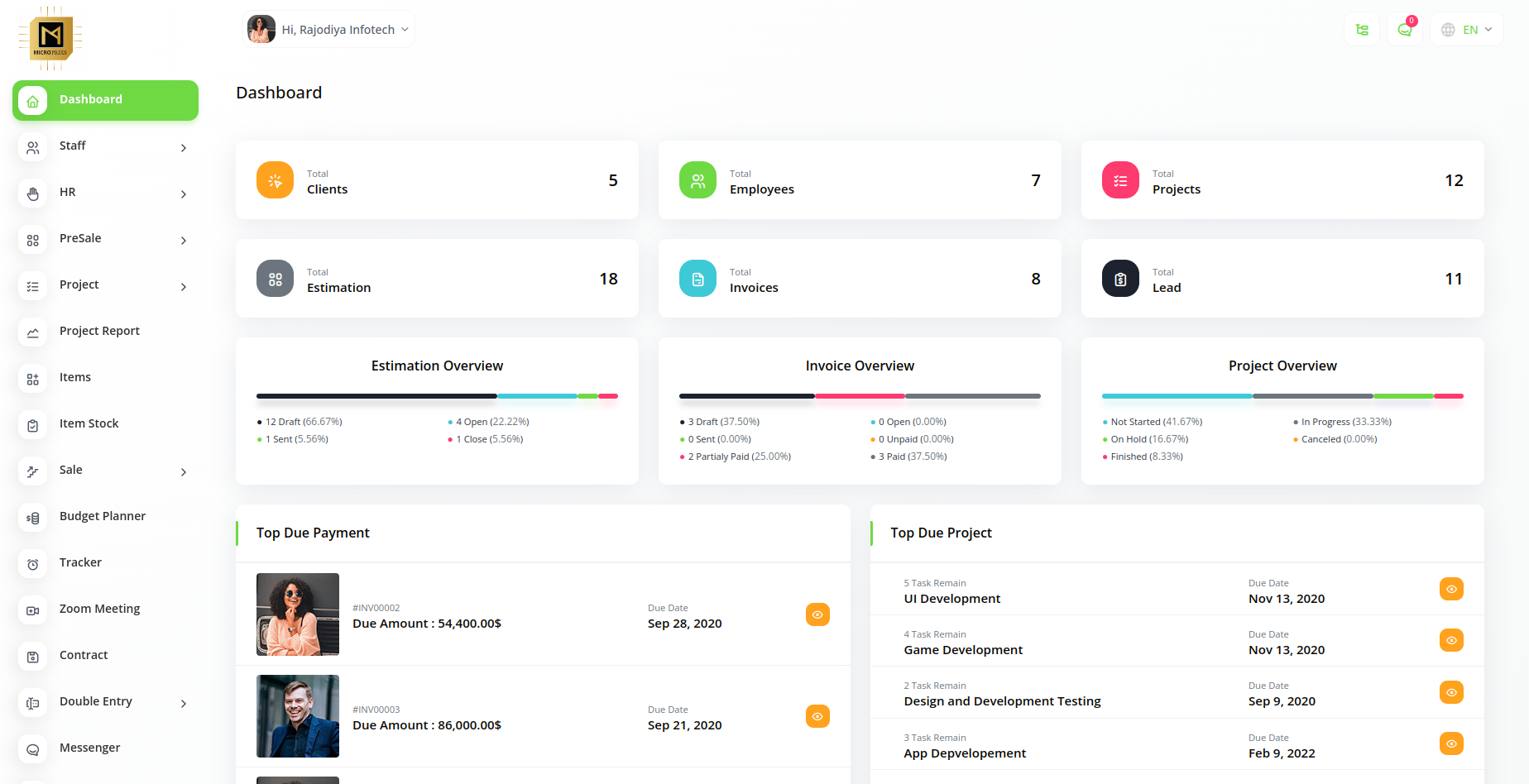View App Depvelopement project via eye button
Viewport: 1529px width, 784px height.
click(x=1451, y=743)
